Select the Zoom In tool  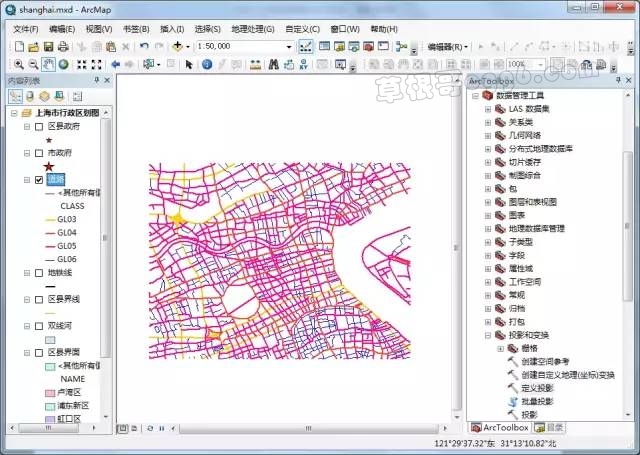coord(19,64)
